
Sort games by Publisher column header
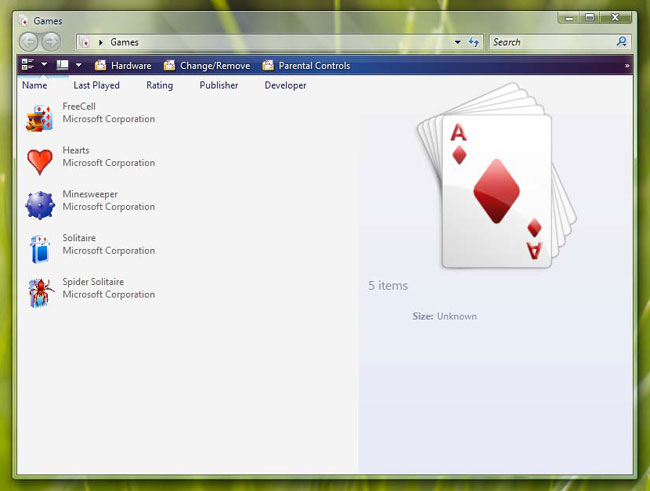218,86
